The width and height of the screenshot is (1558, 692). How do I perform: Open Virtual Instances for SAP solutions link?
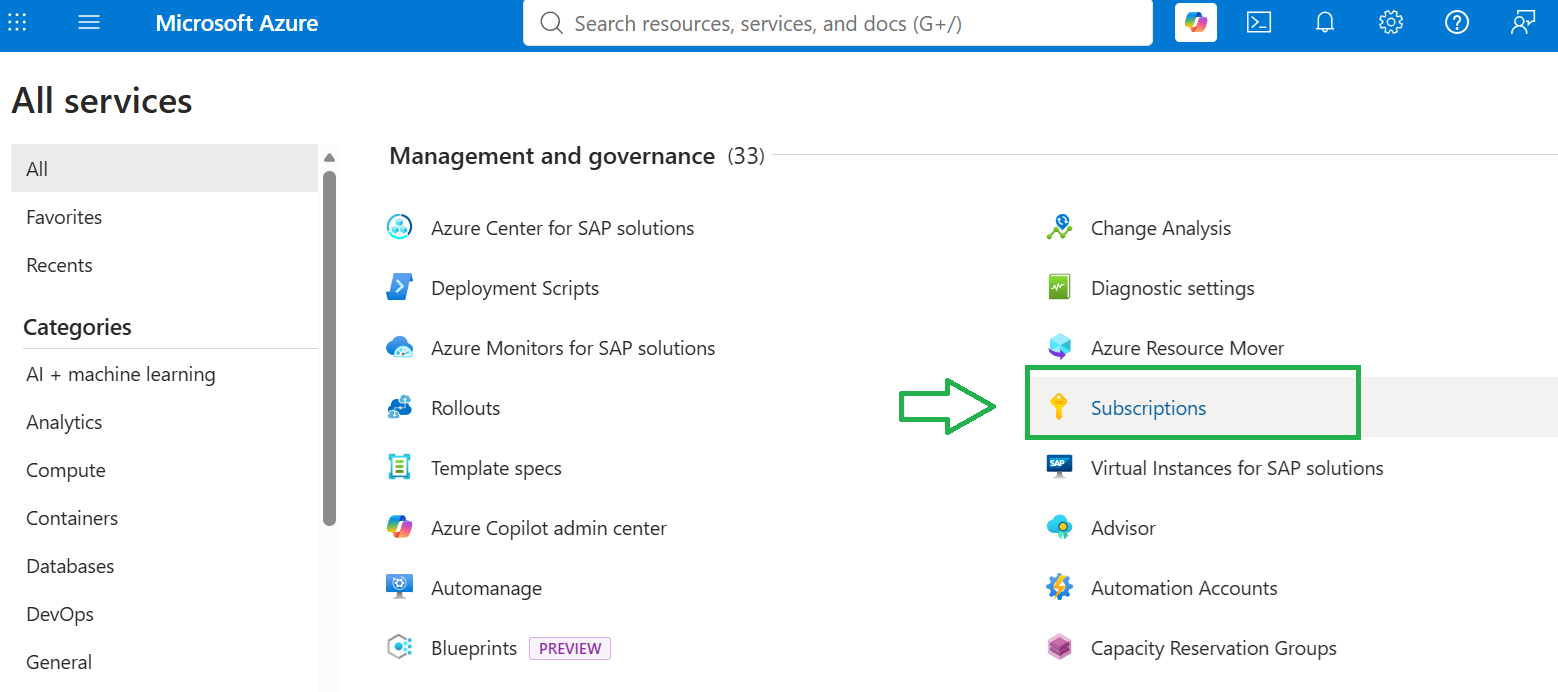[1237, 468]
